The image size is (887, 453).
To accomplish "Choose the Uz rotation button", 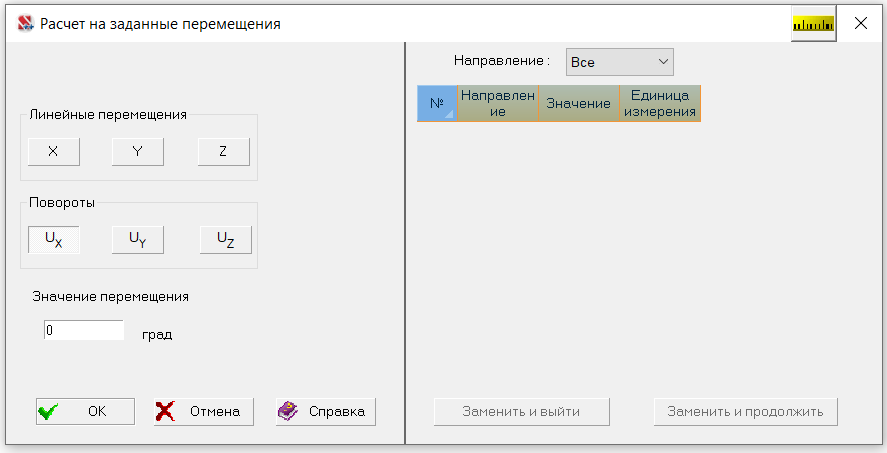I will tap(226, 240).
